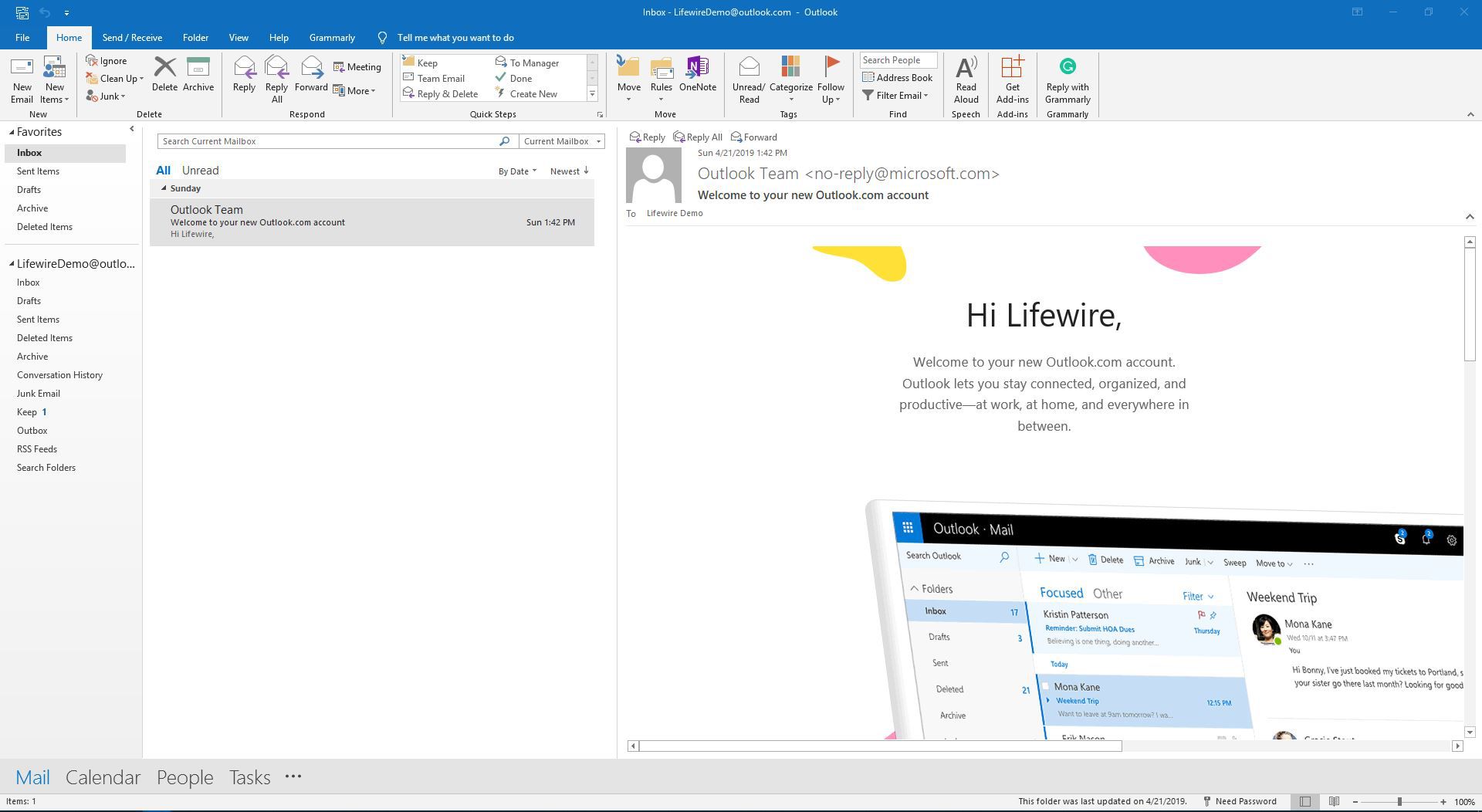Switch to the View tab
Viewport: 1482px width, 812px height.
coord(239,37)
